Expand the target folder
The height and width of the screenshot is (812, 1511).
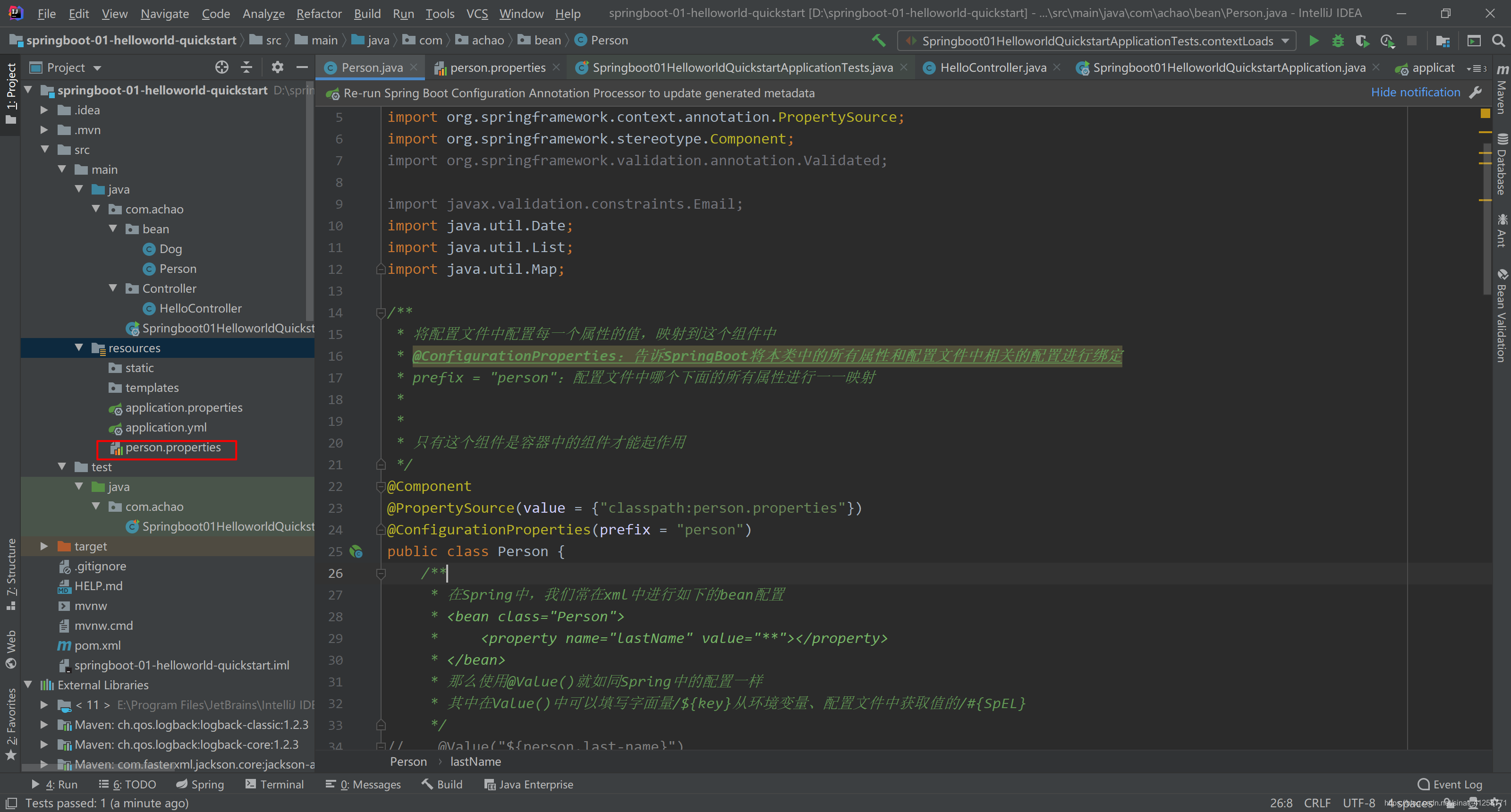[x=44, y=546]
